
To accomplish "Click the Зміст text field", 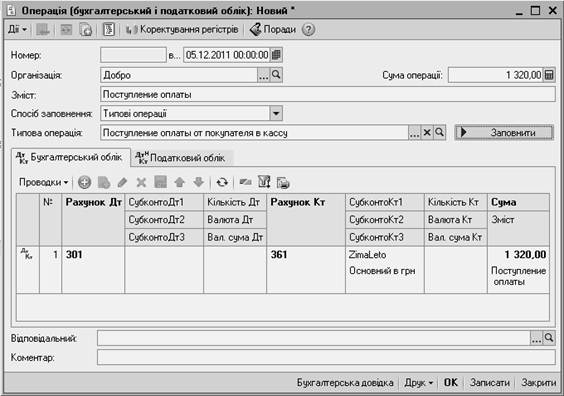I will 328,95.
